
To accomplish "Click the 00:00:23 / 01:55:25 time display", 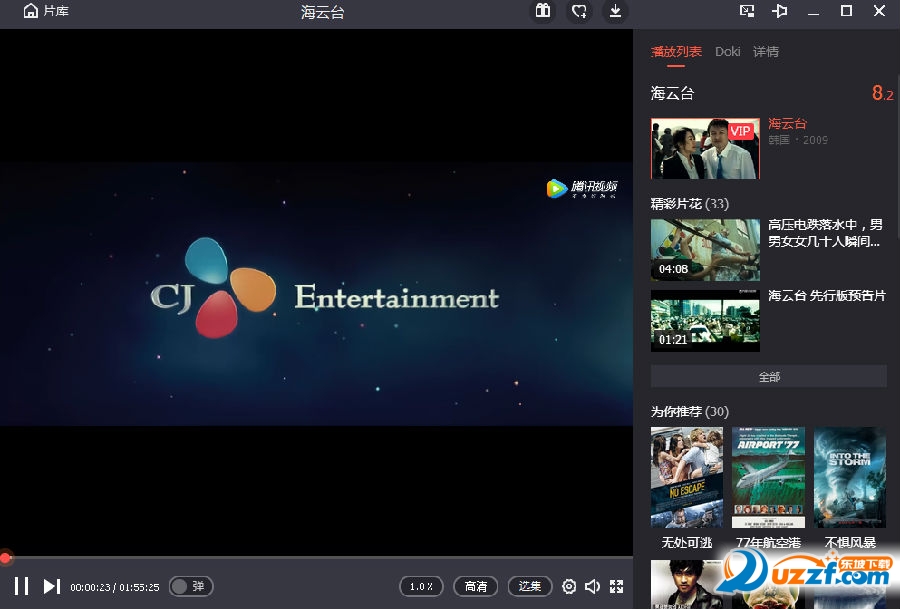I will click(x=115, y=587).
